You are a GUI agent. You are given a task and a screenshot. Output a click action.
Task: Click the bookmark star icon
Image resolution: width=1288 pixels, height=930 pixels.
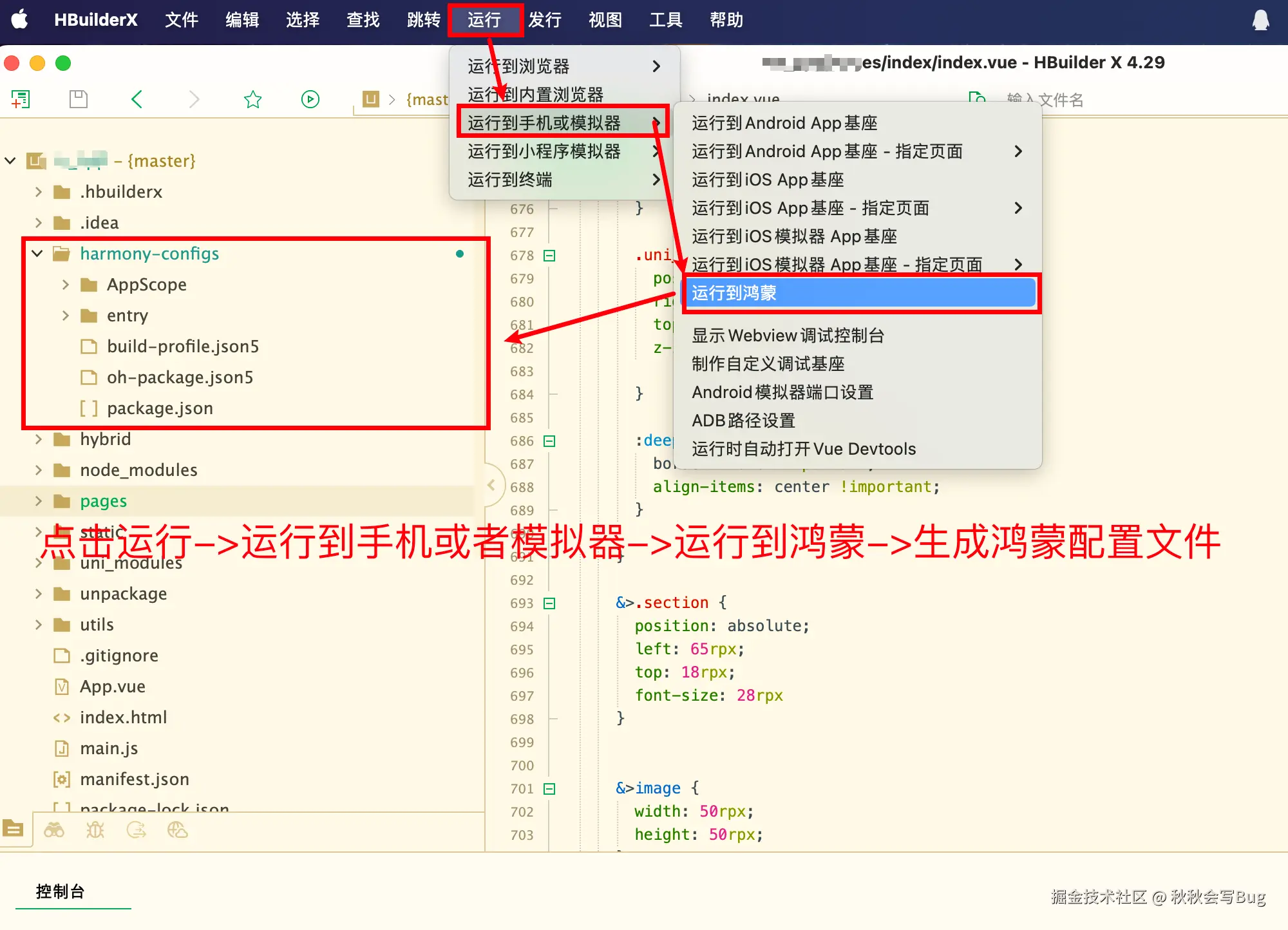pos(252,99)
